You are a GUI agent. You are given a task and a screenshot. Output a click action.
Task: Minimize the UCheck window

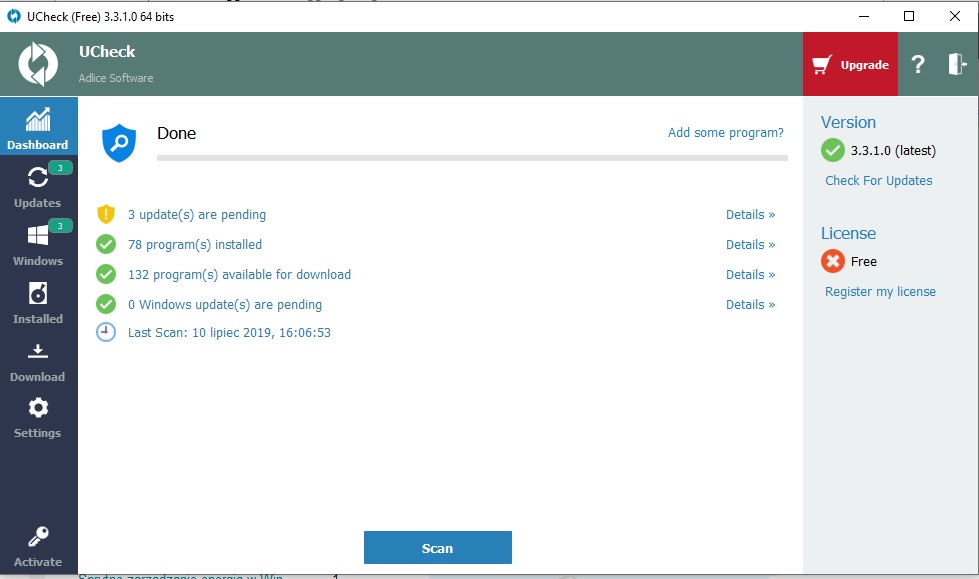pyautogui.click(x=864, y=16)
